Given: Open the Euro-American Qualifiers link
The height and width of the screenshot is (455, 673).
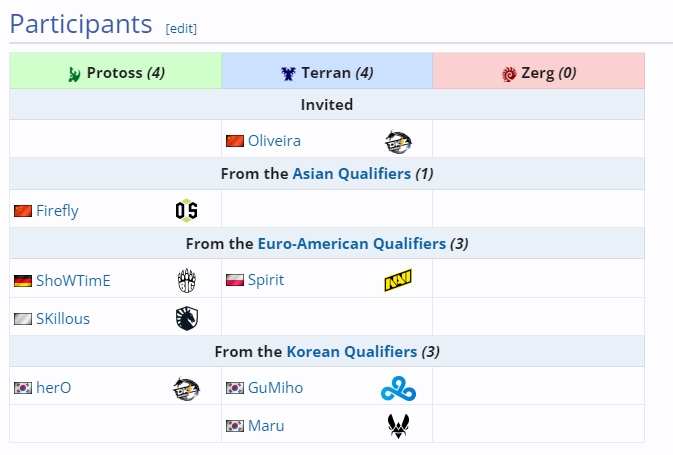Looking at the screenshot, I should [351, 243].
